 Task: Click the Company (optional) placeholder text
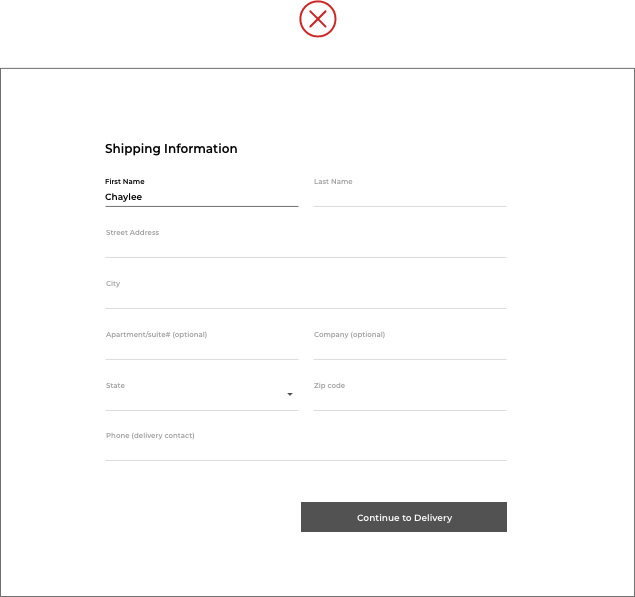click(x=349, y=335)
